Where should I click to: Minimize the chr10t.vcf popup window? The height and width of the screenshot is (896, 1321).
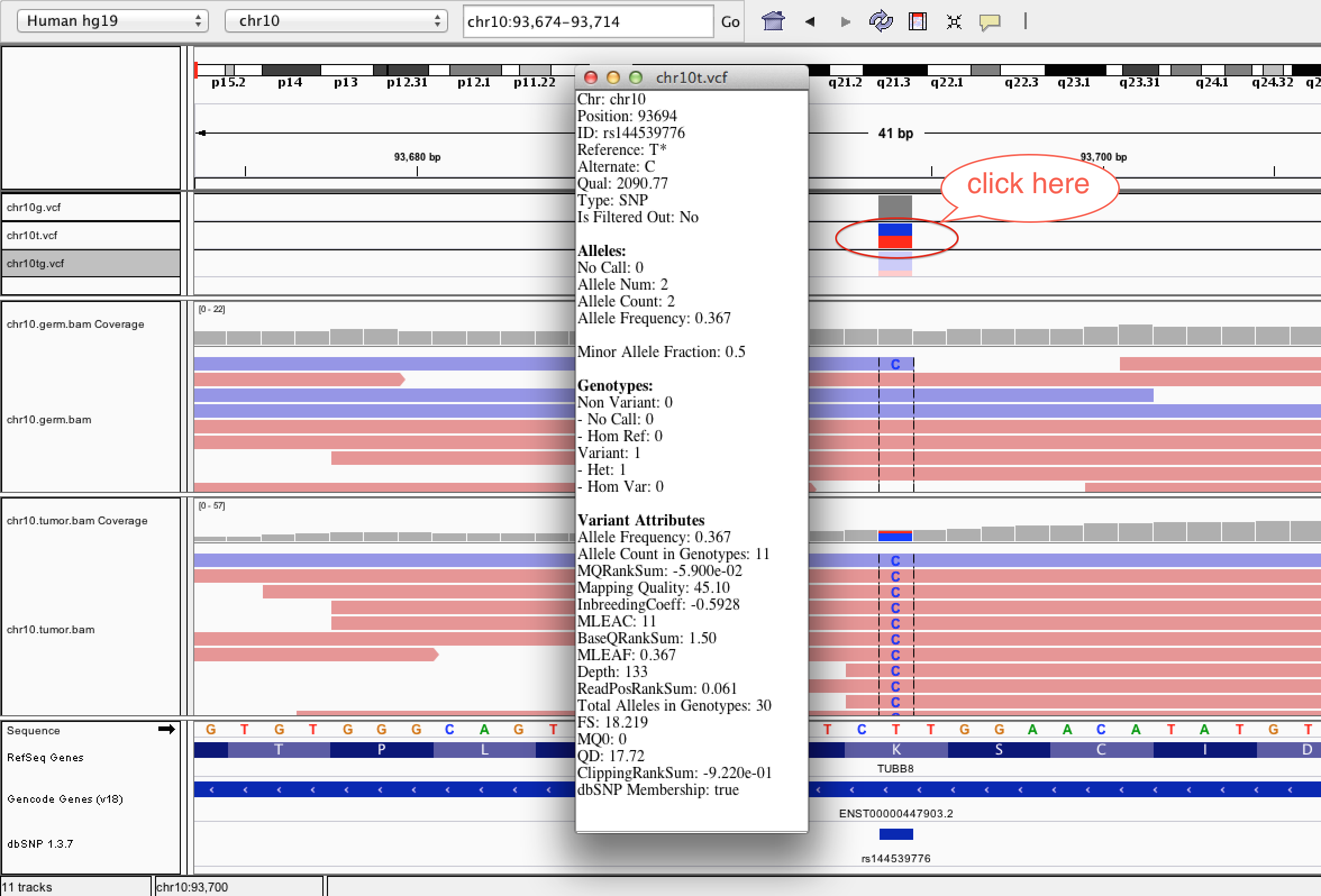click(x=613, y=77)
